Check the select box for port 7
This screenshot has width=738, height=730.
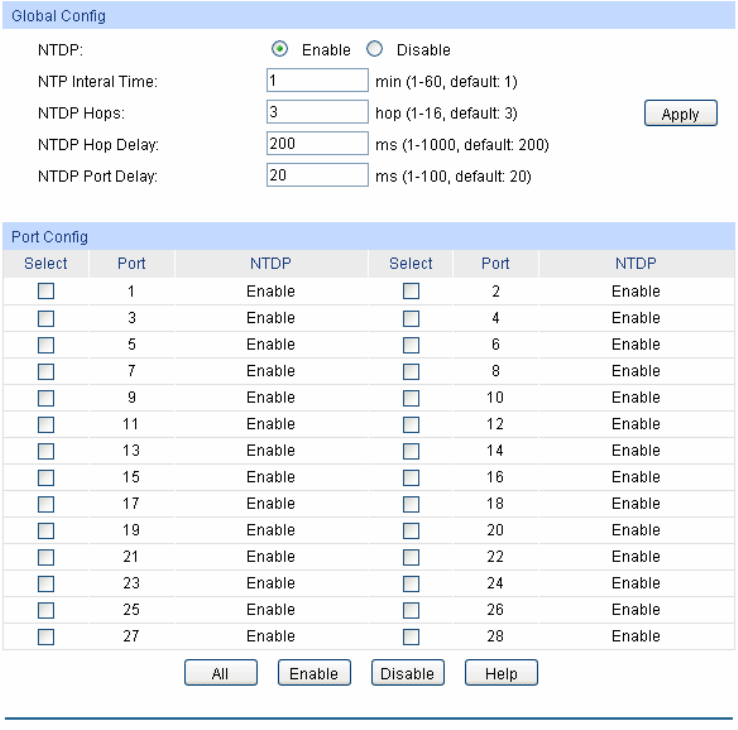pos(46,371)
